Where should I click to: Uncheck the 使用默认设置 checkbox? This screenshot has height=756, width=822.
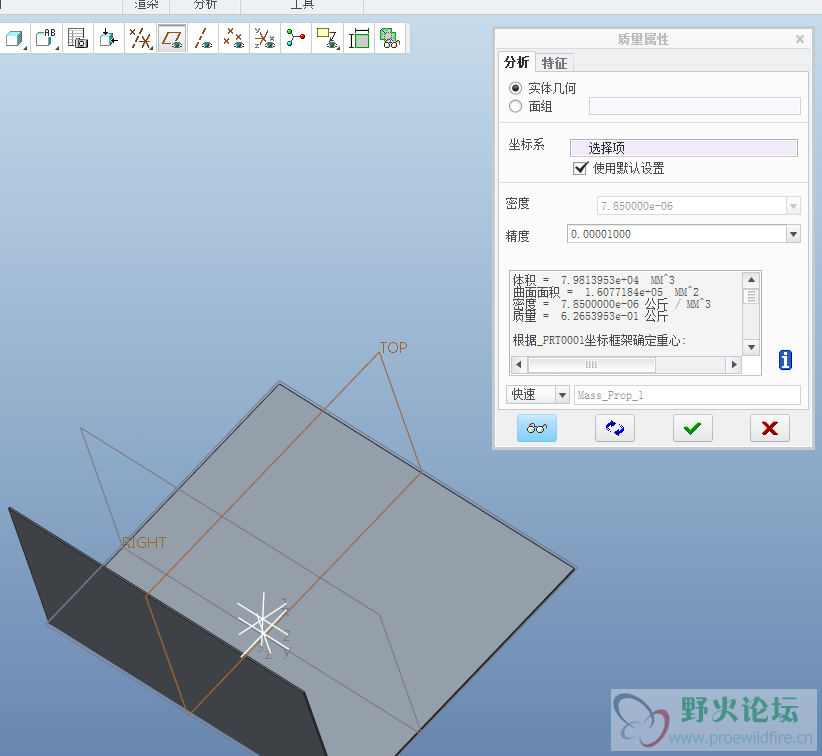point(580,168)
